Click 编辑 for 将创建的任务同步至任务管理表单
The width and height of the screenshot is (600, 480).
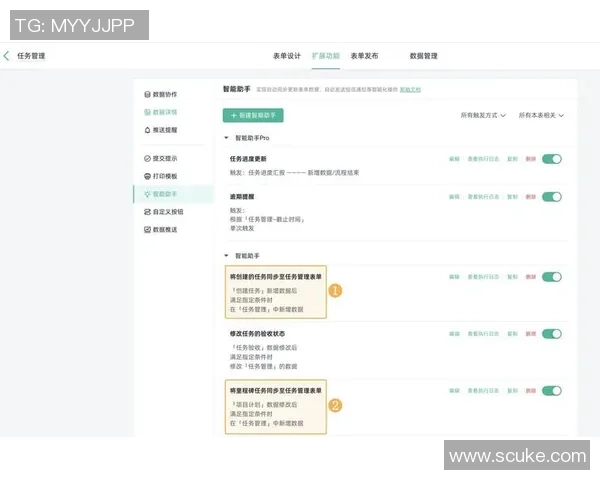point(454,277)
